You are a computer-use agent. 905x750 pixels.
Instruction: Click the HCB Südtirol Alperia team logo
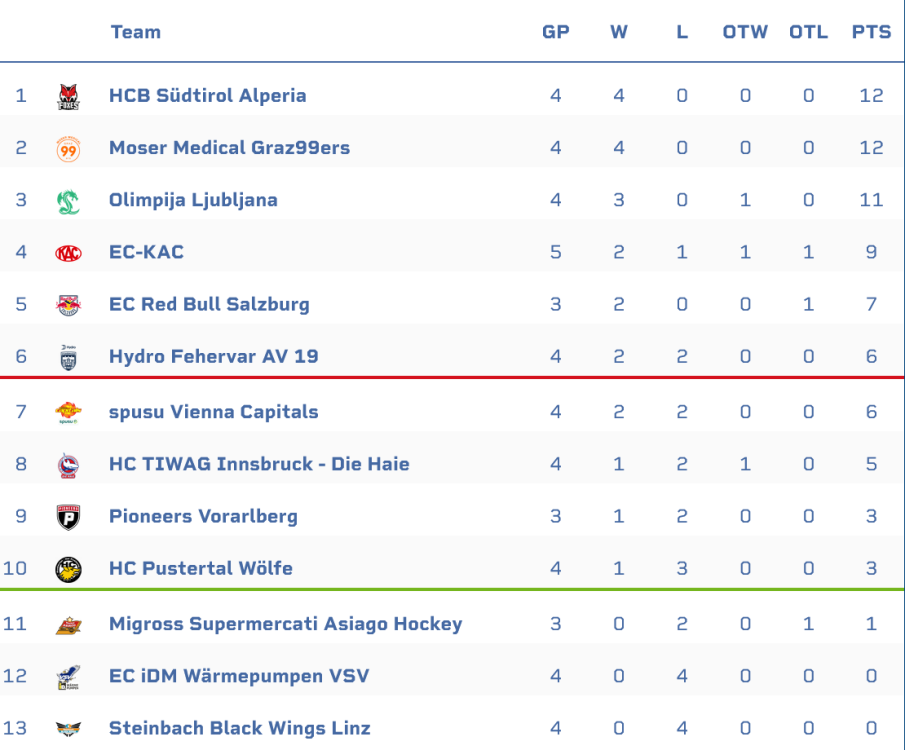click(68, 96)
